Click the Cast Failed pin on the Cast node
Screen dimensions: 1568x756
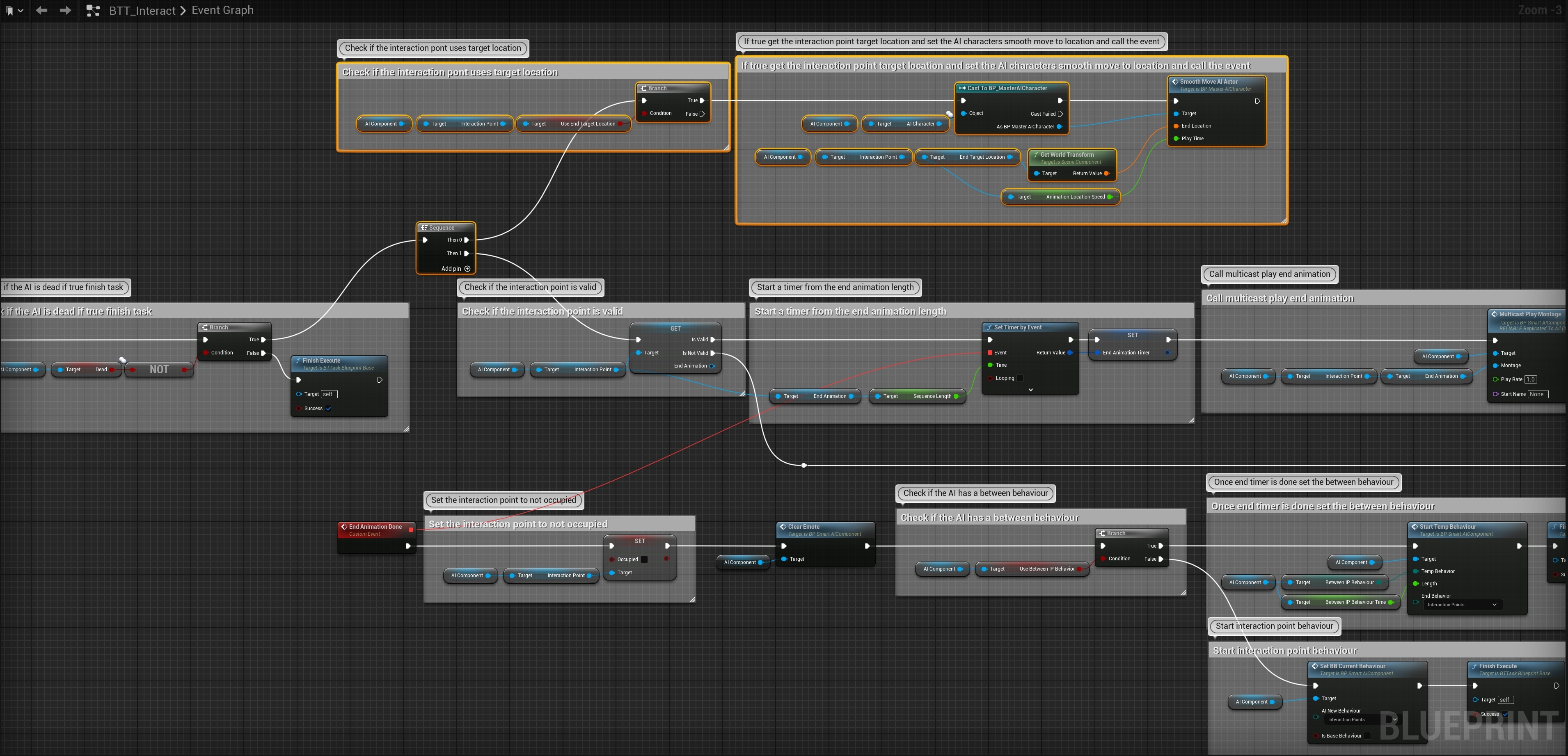coord(1060,114)
